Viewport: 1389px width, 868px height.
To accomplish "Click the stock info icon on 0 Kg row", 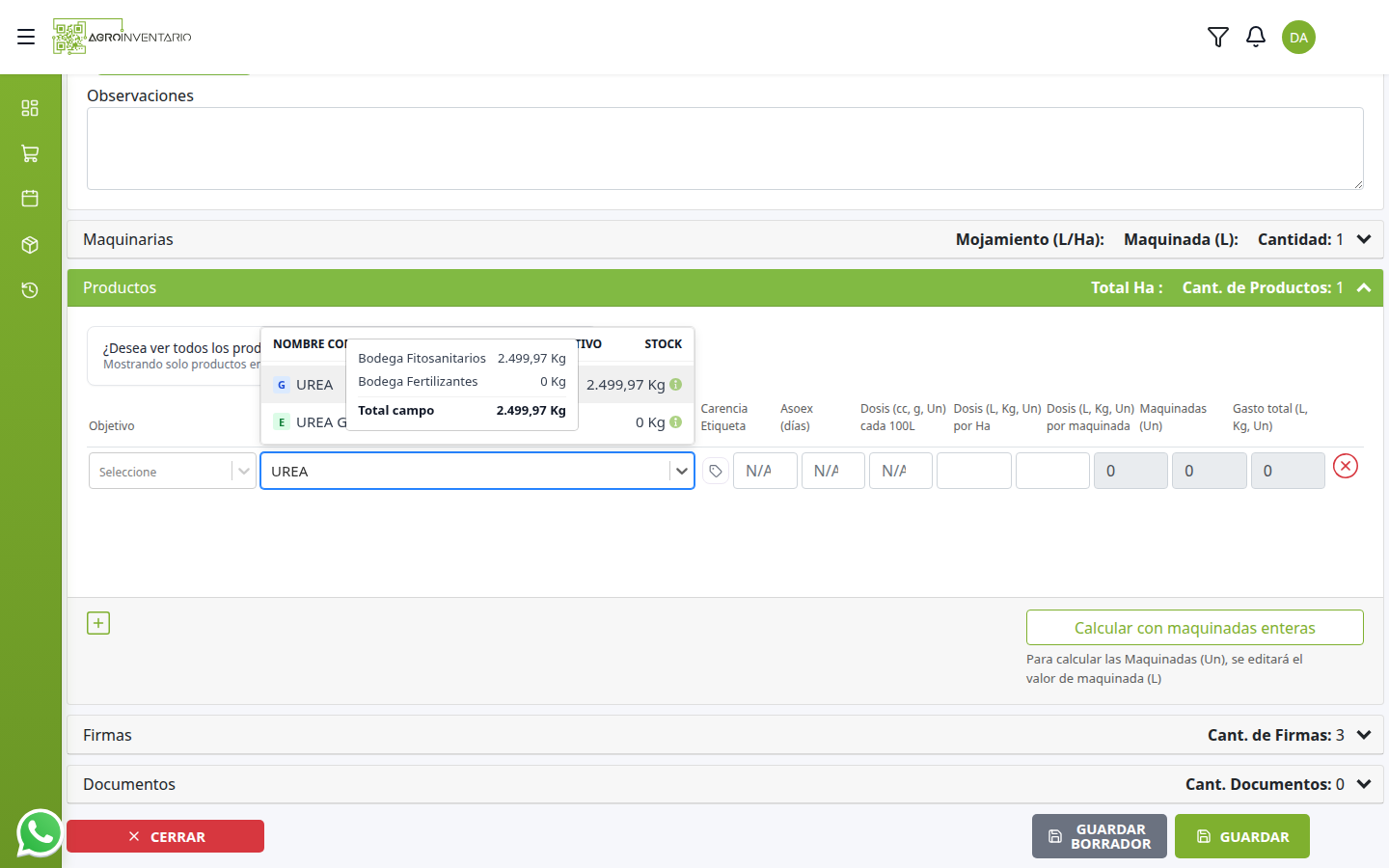I will click(x=676, y=421).
